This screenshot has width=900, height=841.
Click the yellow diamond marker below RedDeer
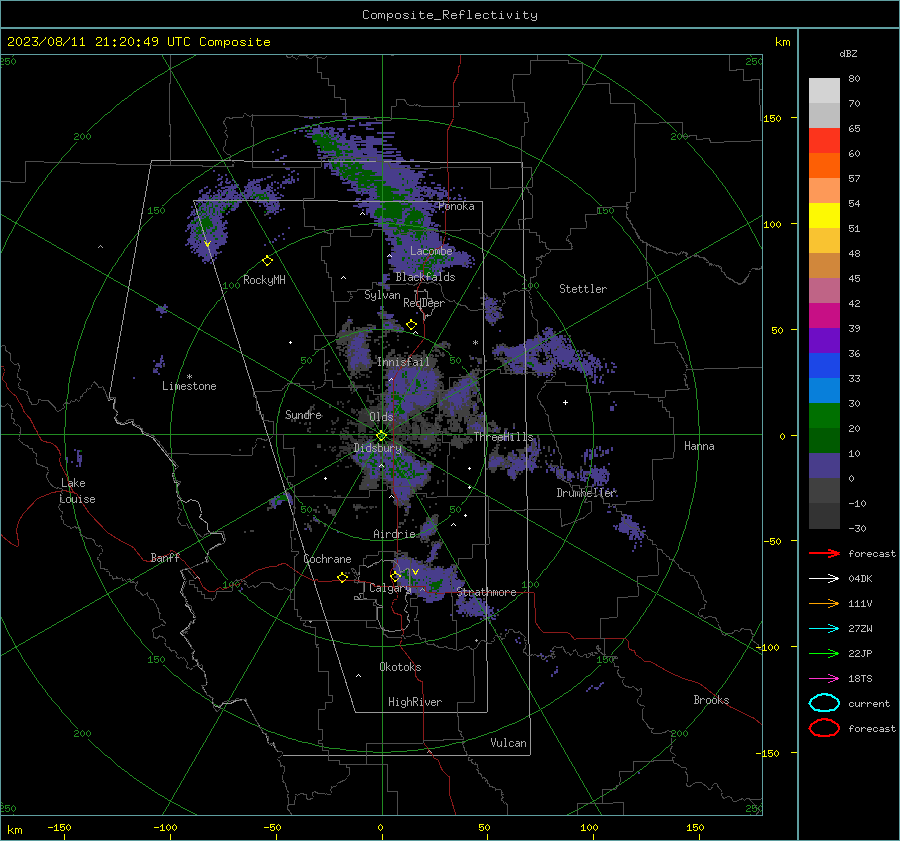411,325
